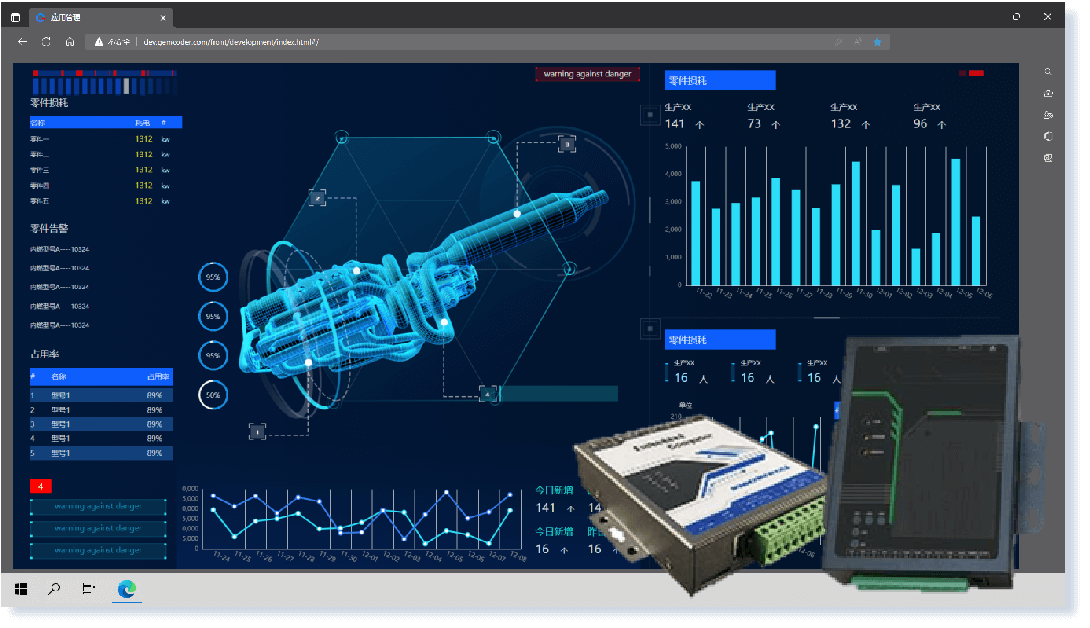Click the first warning against danger alert in list
1090x628 pixels.
tap(99, 506)
